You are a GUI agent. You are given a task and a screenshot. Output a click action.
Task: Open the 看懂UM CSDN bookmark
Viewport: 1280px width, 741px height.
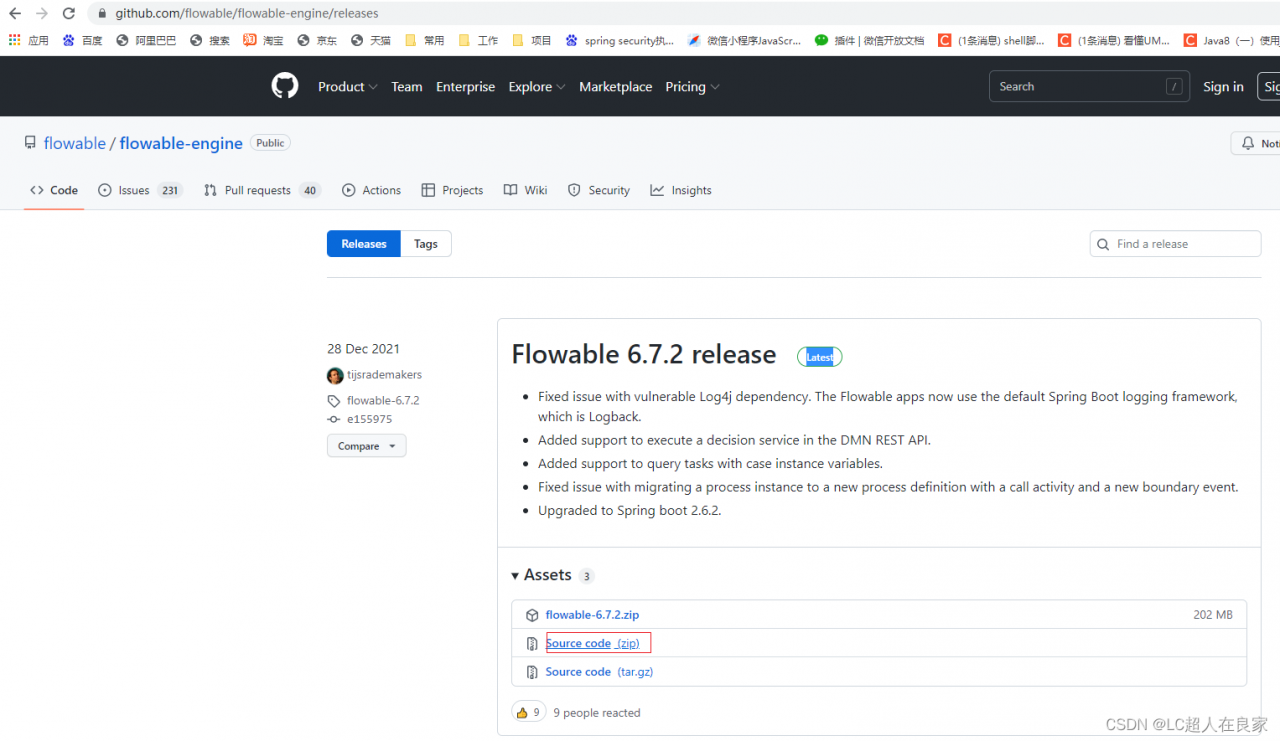(x=1114, y=40)
